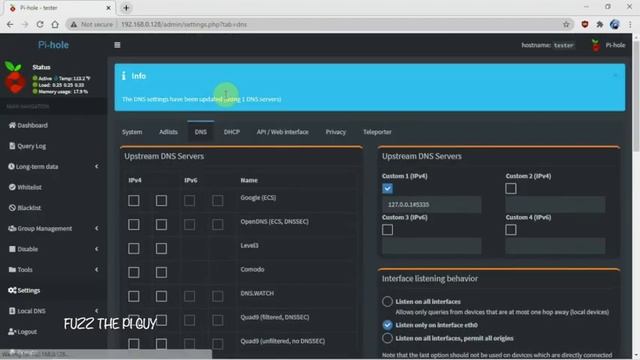Switch to the Privacy tab

[336, 132]
